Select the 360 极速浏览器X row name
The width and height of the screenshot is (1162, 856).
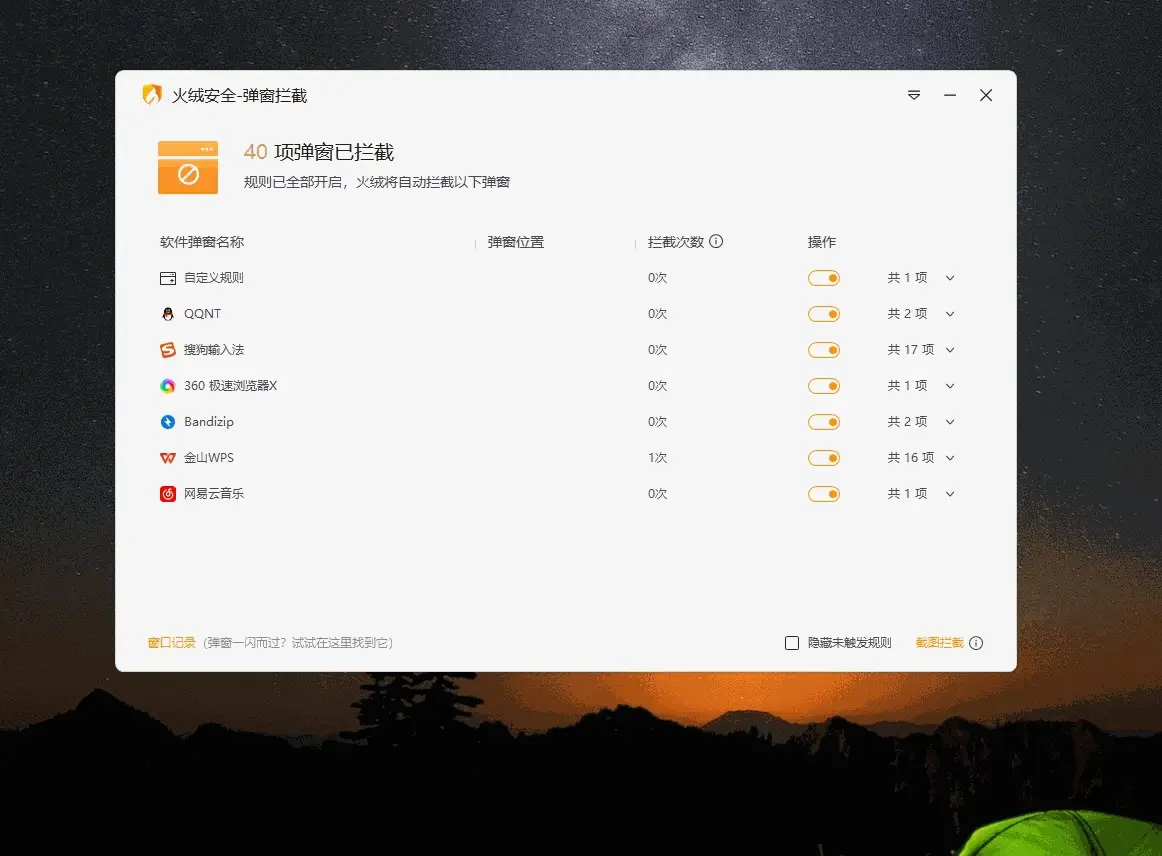pyautogui.click(x=230, y=386)
